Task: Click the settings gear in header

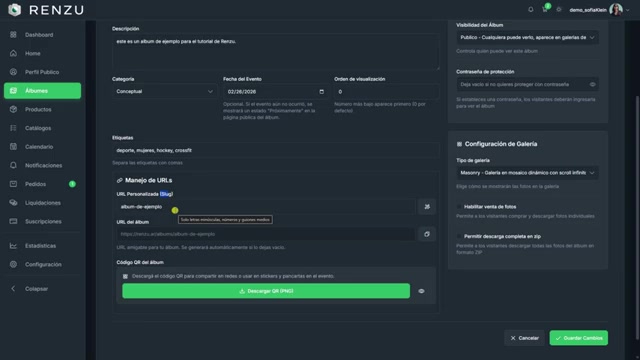Action: pyautogui.click(x=559, y=9)
